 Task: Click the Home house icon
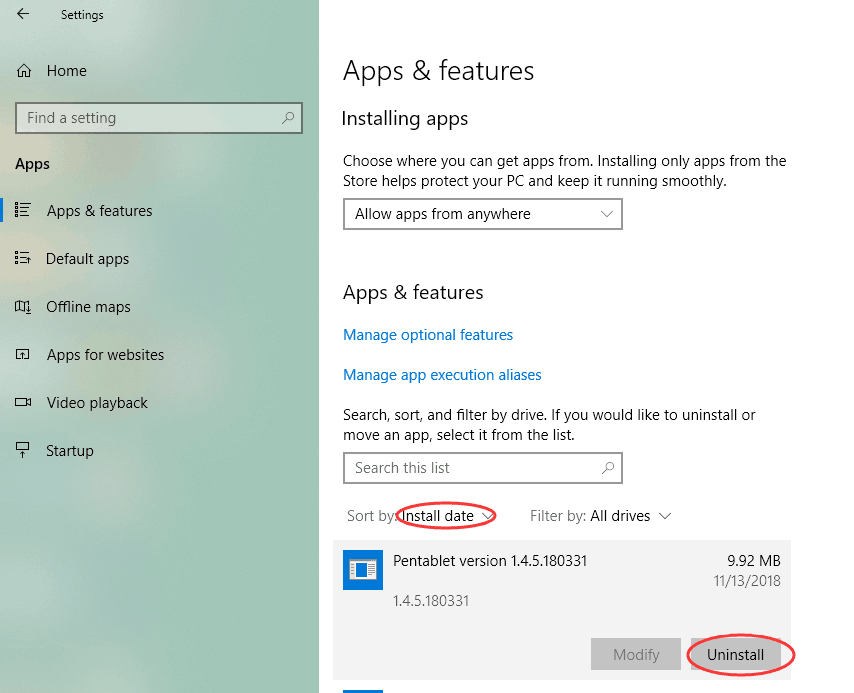click(24, 71)
